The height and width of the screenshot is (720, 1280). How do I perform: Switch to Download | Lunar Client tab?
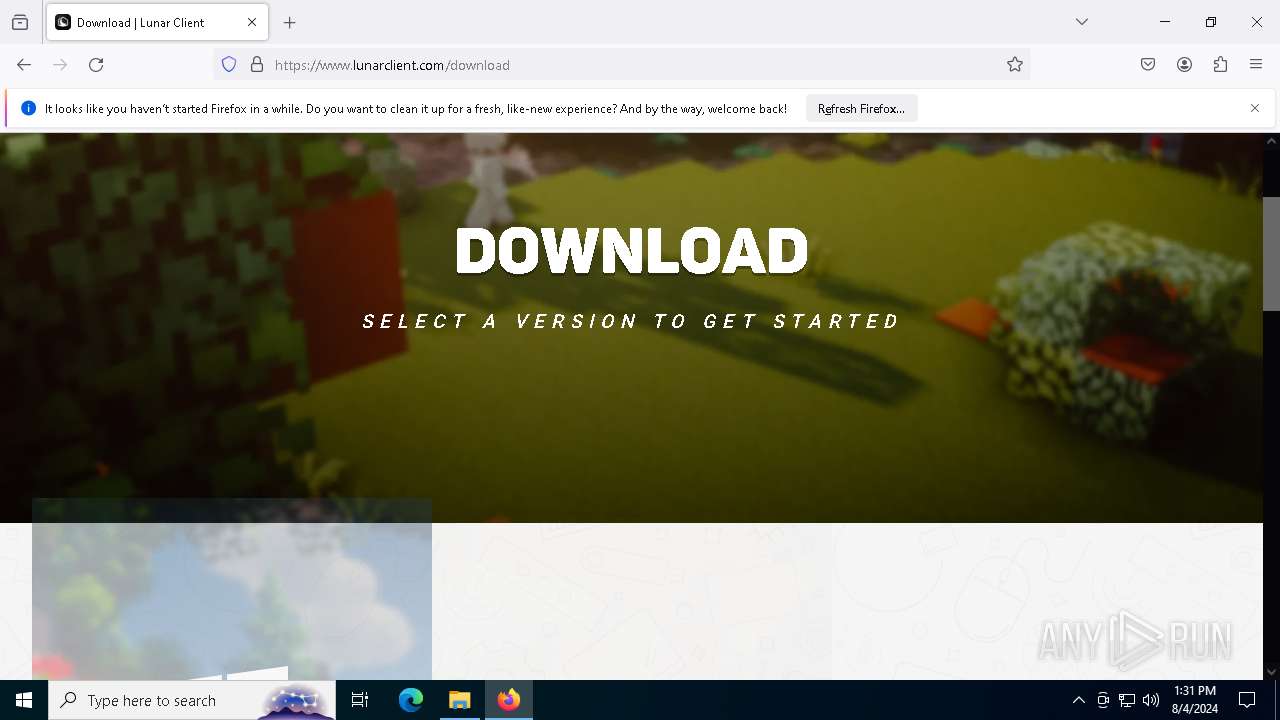pos(157,22)
